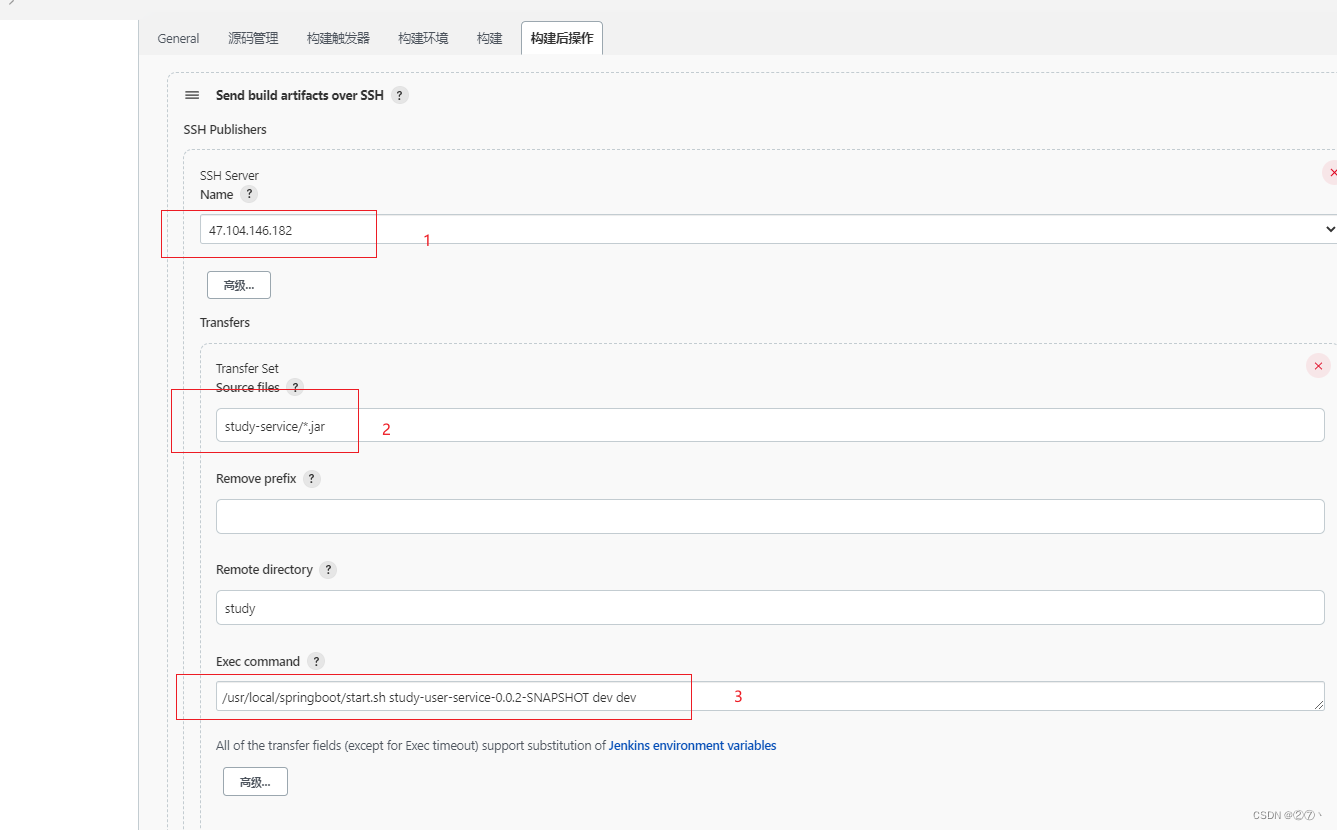Show help for Source files
This screenshot has width=1337, height=830.
(x=295, y=387)
